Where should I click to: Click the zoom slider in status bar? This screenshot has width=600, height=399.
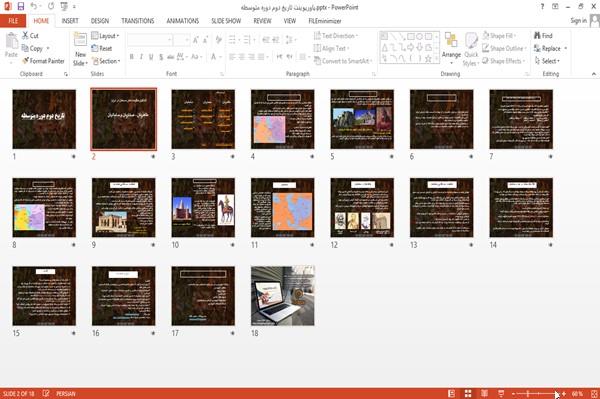click(x=538, y=393)
